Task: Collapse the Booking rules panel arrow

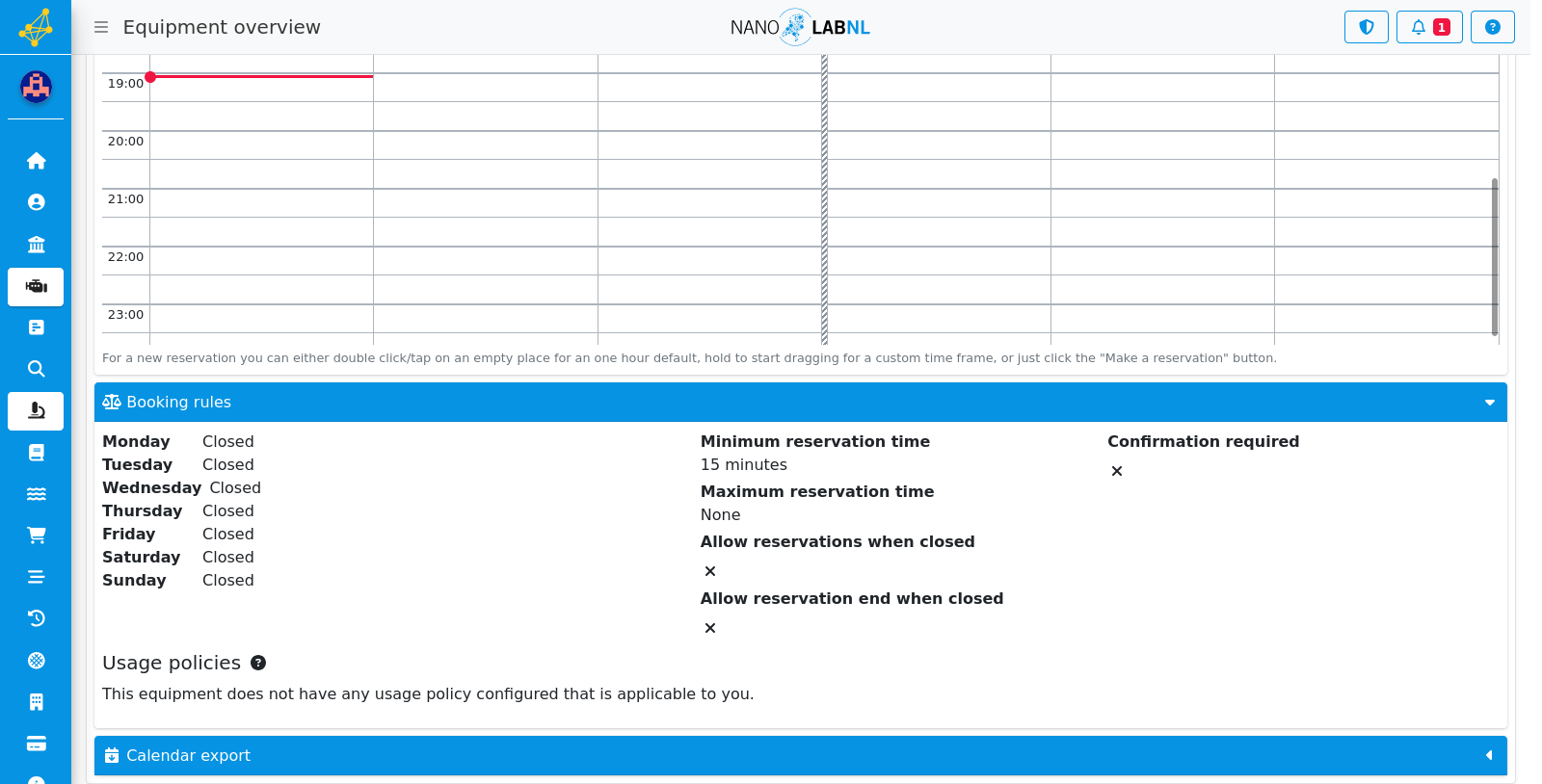Action: 1489,403
